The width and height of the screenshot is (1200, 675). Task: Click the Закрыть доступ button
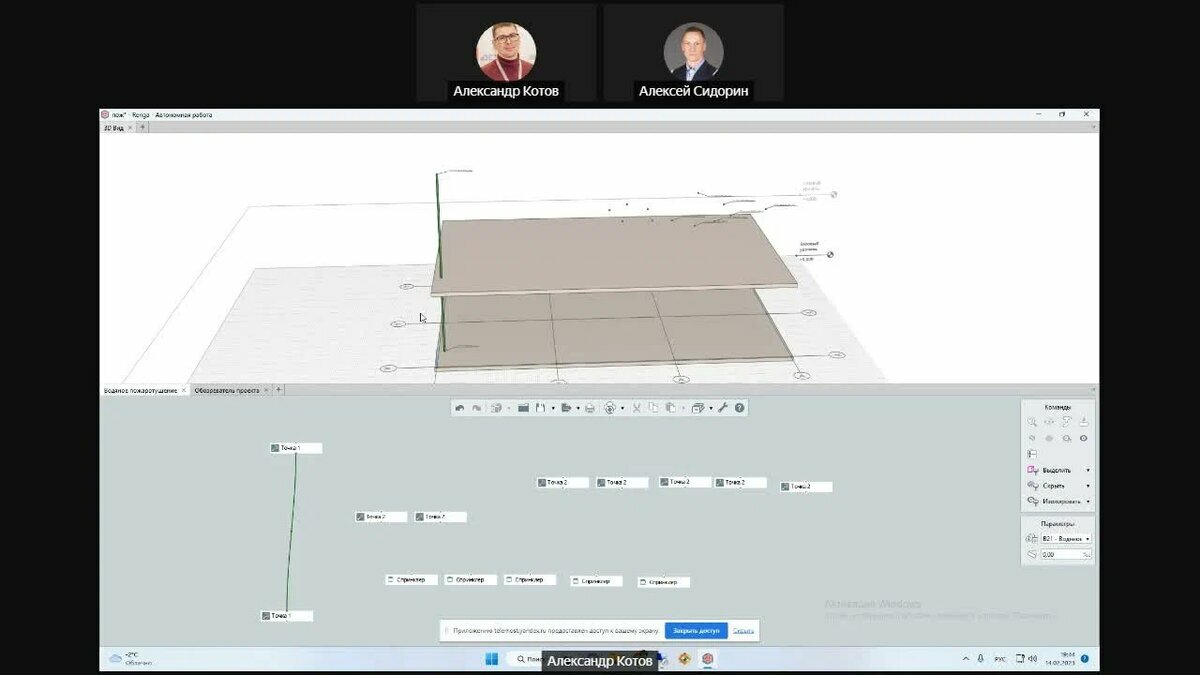[x=696, y=631]
